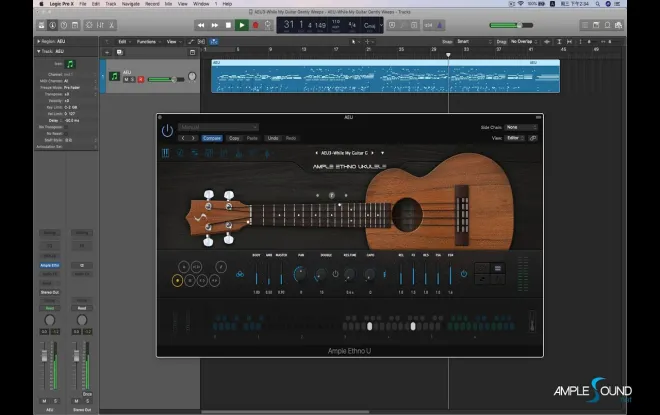Toggle record enable R on AEU track
Screen dimensions: 660x415
point(141,80)
